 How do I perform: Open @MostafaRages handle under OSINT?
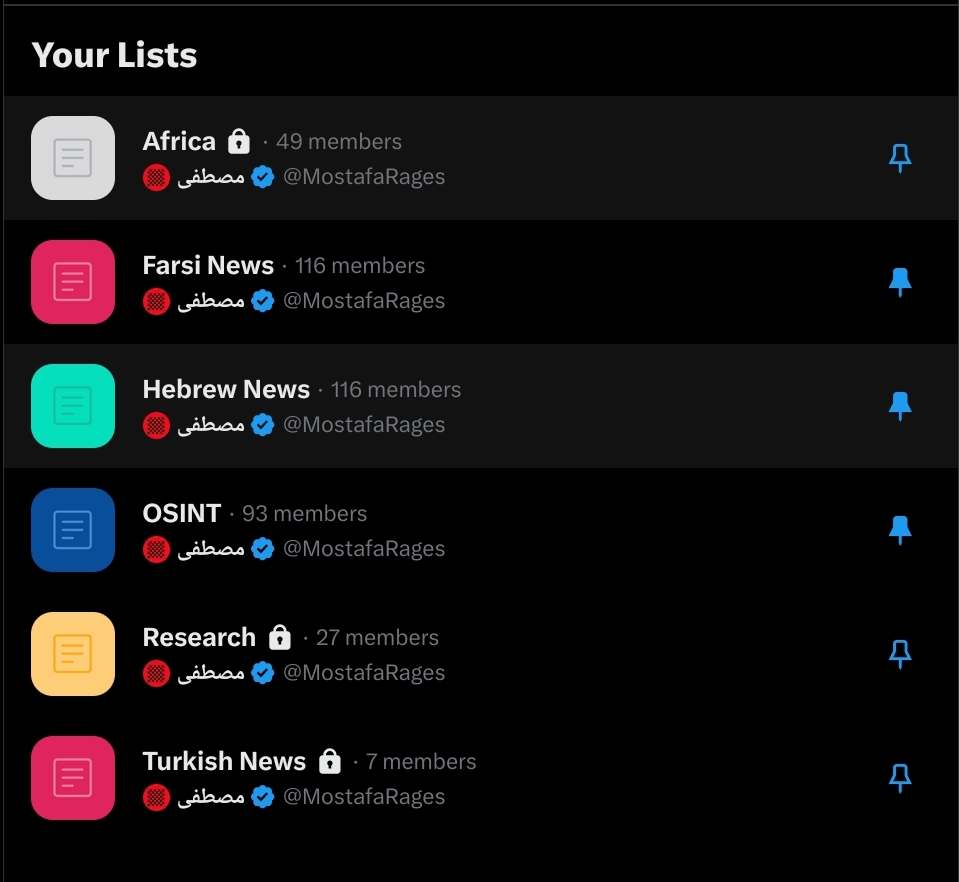pyautogui.click(x=364, y=549)
